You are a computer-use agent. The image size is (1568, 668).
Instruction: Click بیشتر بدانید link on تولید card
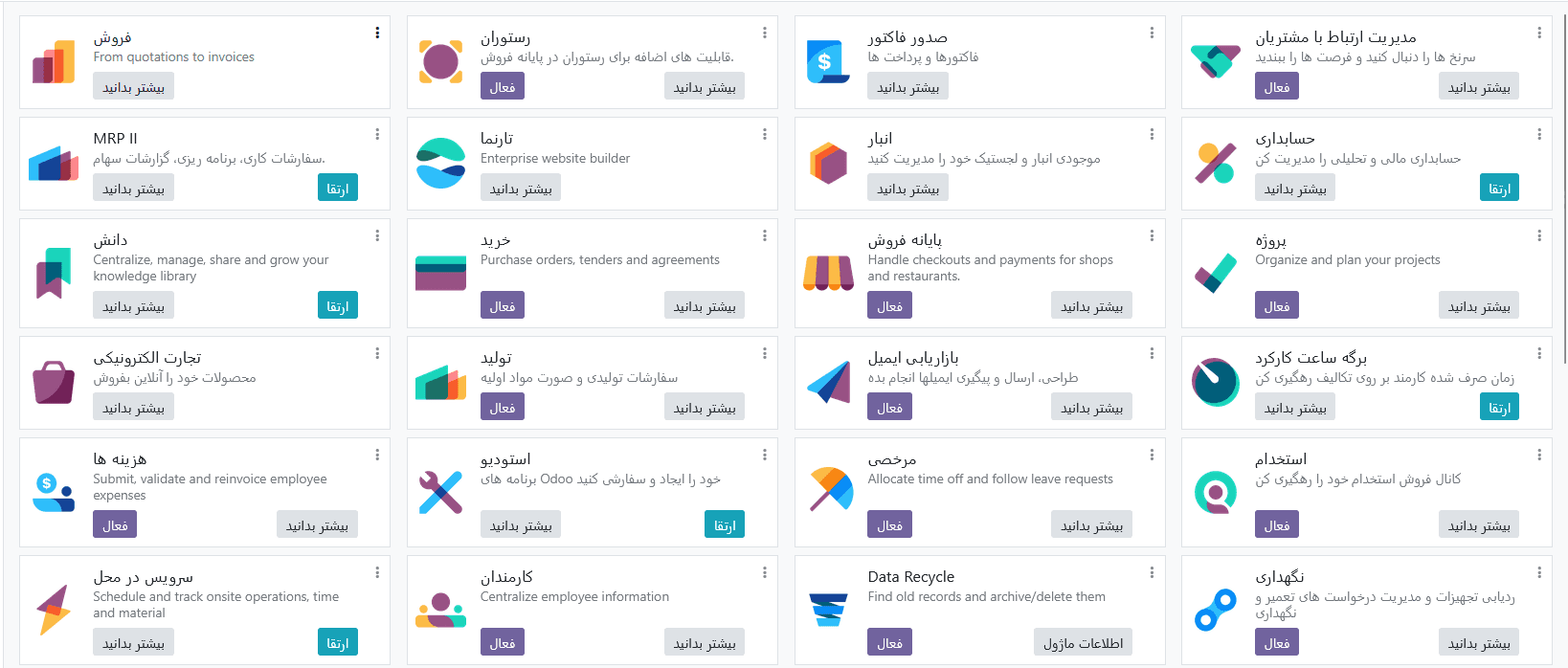pyautogui.click(x=705, y=406)
